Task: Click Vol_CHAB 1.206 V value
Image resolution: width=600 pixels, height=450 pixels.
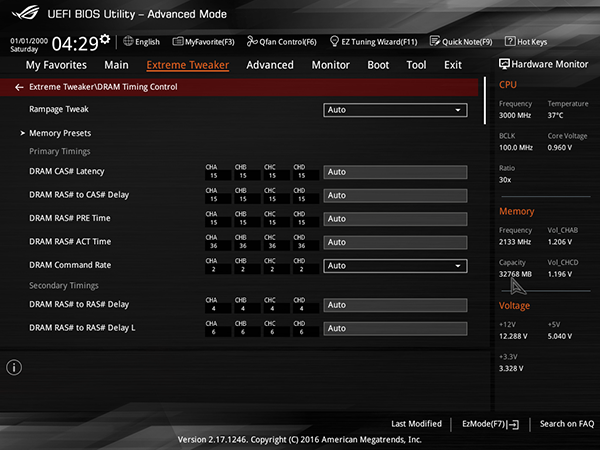Action: point(560,242)
